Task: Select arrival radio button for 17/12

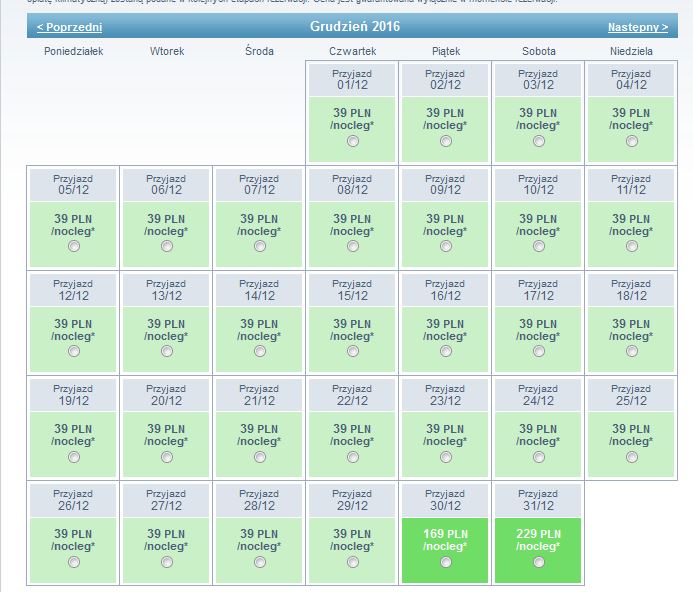Action: [539, 351]
